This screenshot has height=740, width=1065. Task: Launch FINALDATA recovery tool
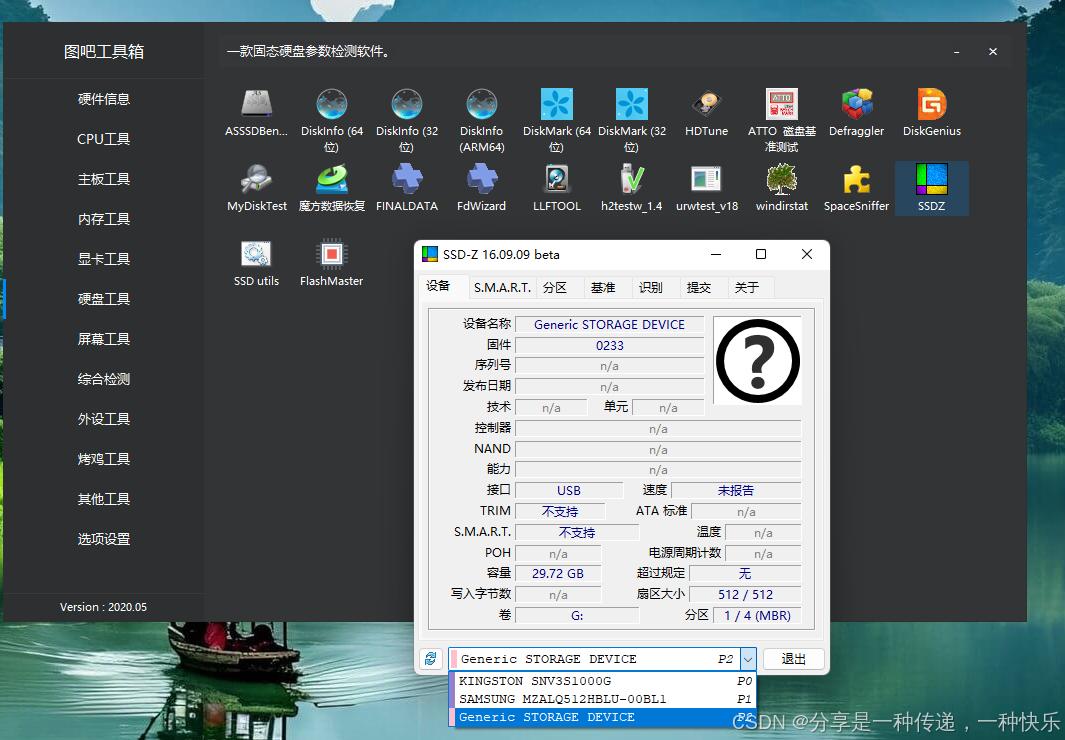point(406,179)
